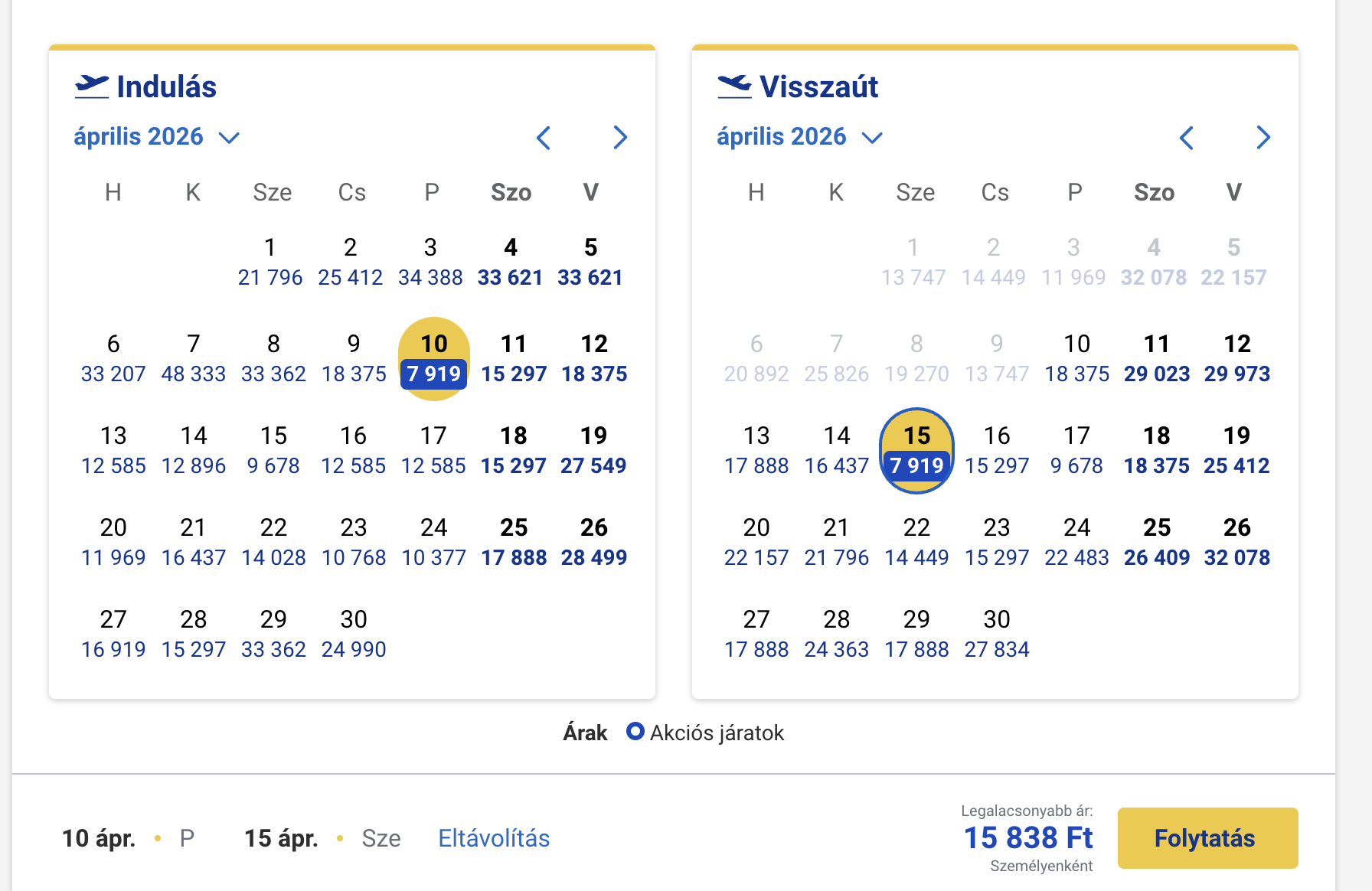Select April 17 departure priced 12 585
The image size is (1372, 891).
(433, 450)
